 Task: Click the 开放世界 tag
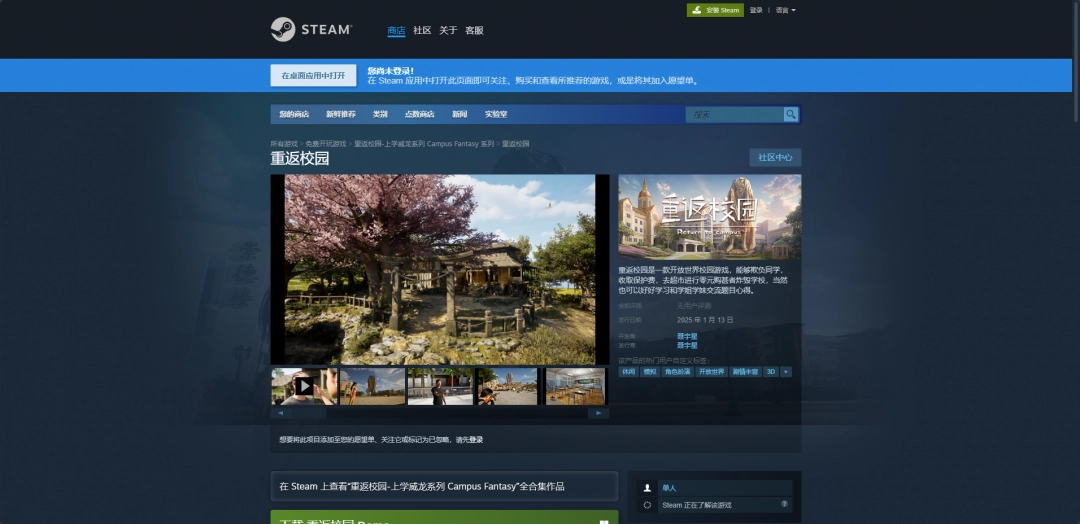[711, 371]
